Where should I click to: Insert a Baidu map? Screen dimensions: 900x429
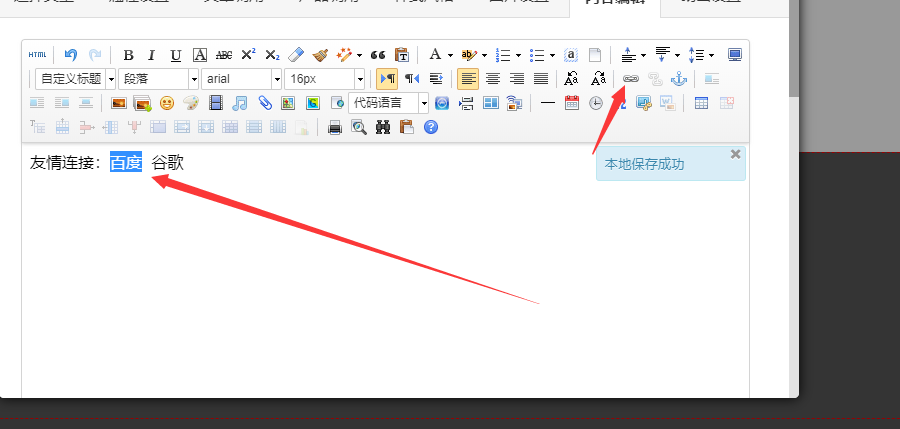[288, 103]
